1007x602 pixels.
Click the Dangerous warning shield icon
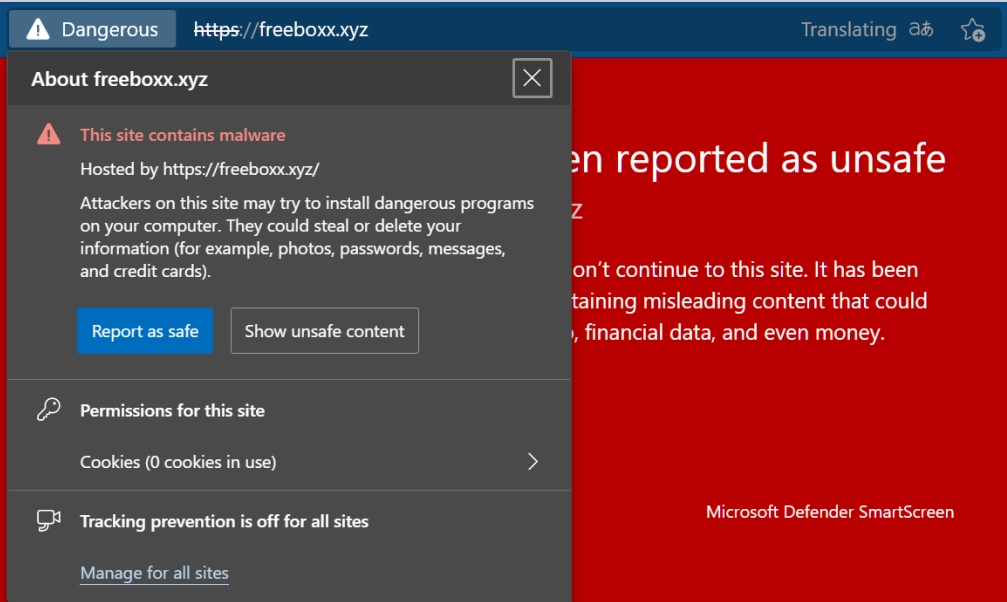37,28
